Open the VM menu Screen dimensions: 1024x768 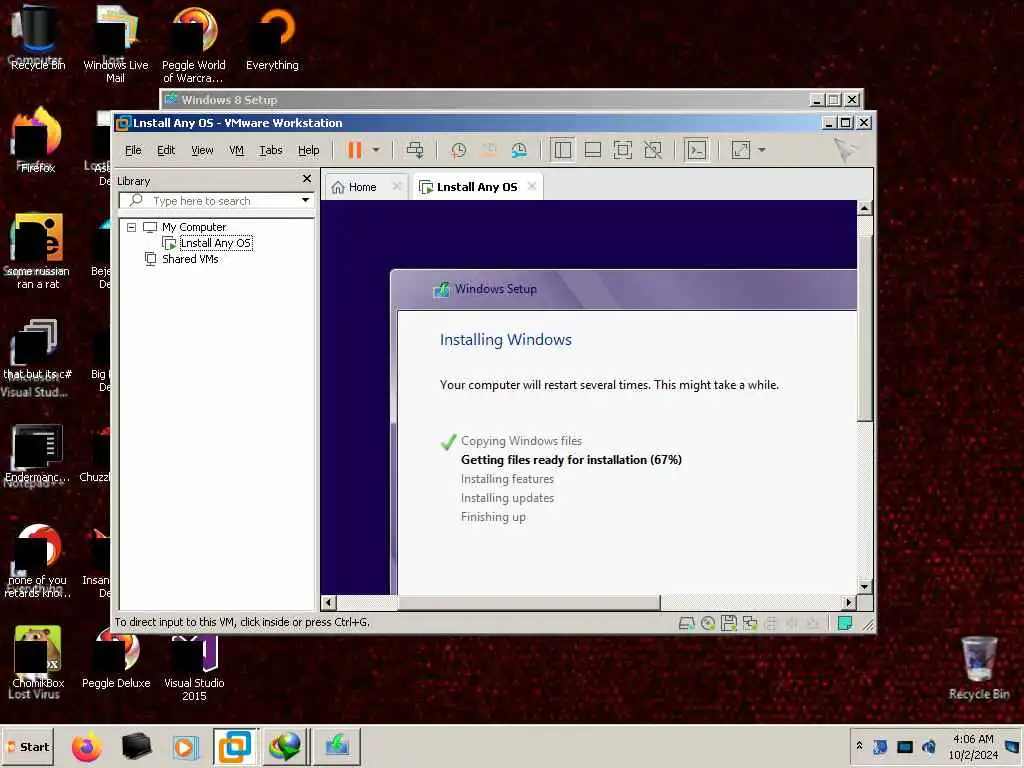(x=236, y=150)
